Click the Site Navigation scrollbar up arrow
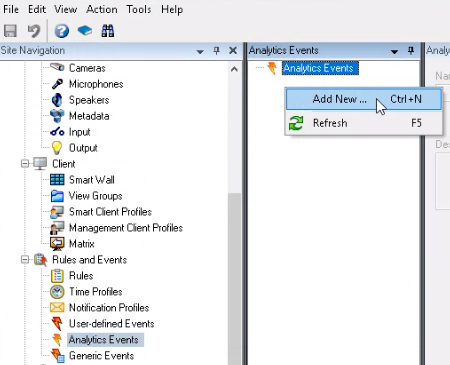Image resolution: width=450 pixels, height=365 pixels. [x=234, y=69]
